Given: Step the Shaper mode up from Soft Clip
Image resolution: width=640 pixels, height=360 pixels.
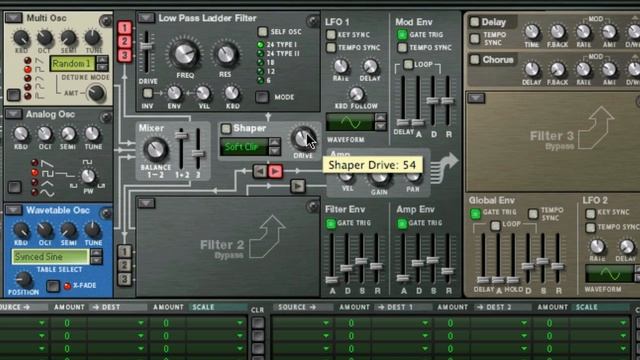Looking at the screenshot, I should (275, 142).
